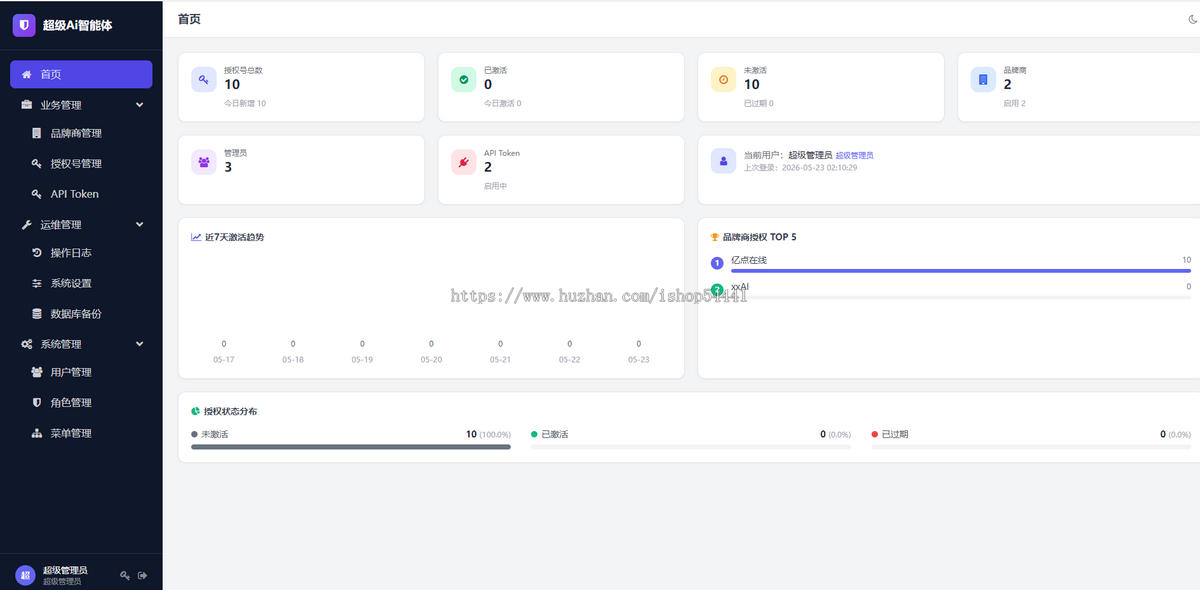
Task: Click the 未激活 status progress bar
Action: coord(351,446)
